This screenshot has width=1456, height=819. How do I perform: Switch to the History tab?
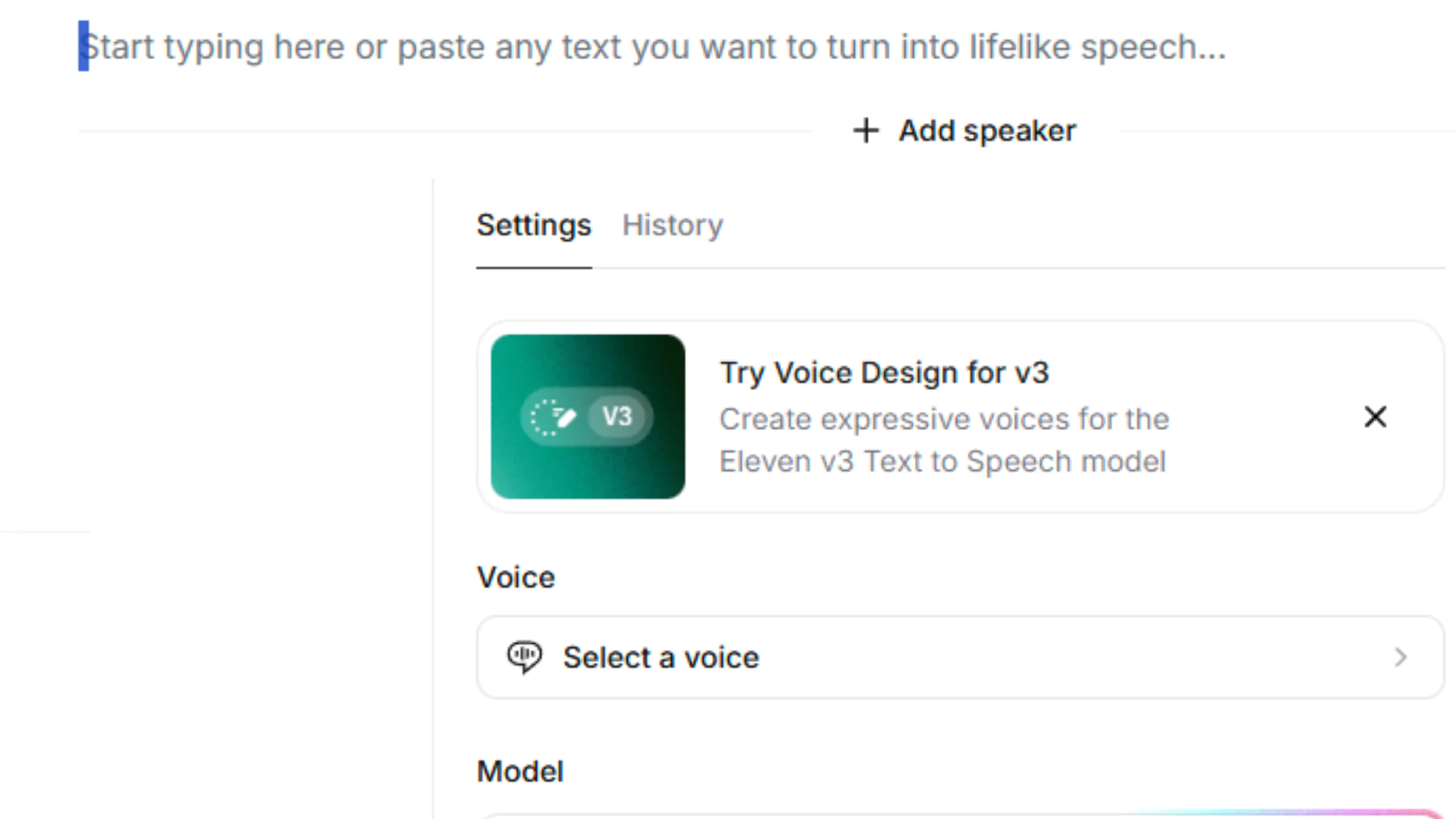pos(673,225)
